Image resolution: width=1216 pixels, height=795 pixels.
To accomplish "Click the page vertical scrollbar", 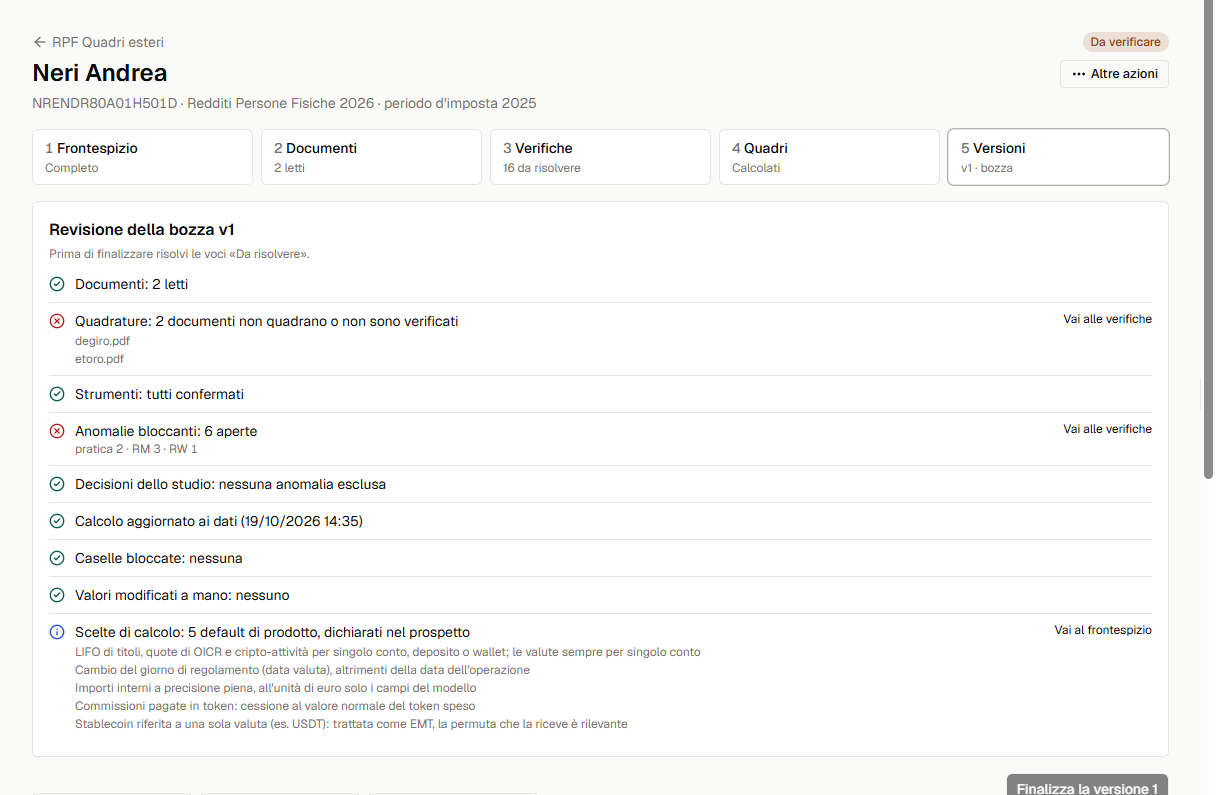I will coord(1208,240).
